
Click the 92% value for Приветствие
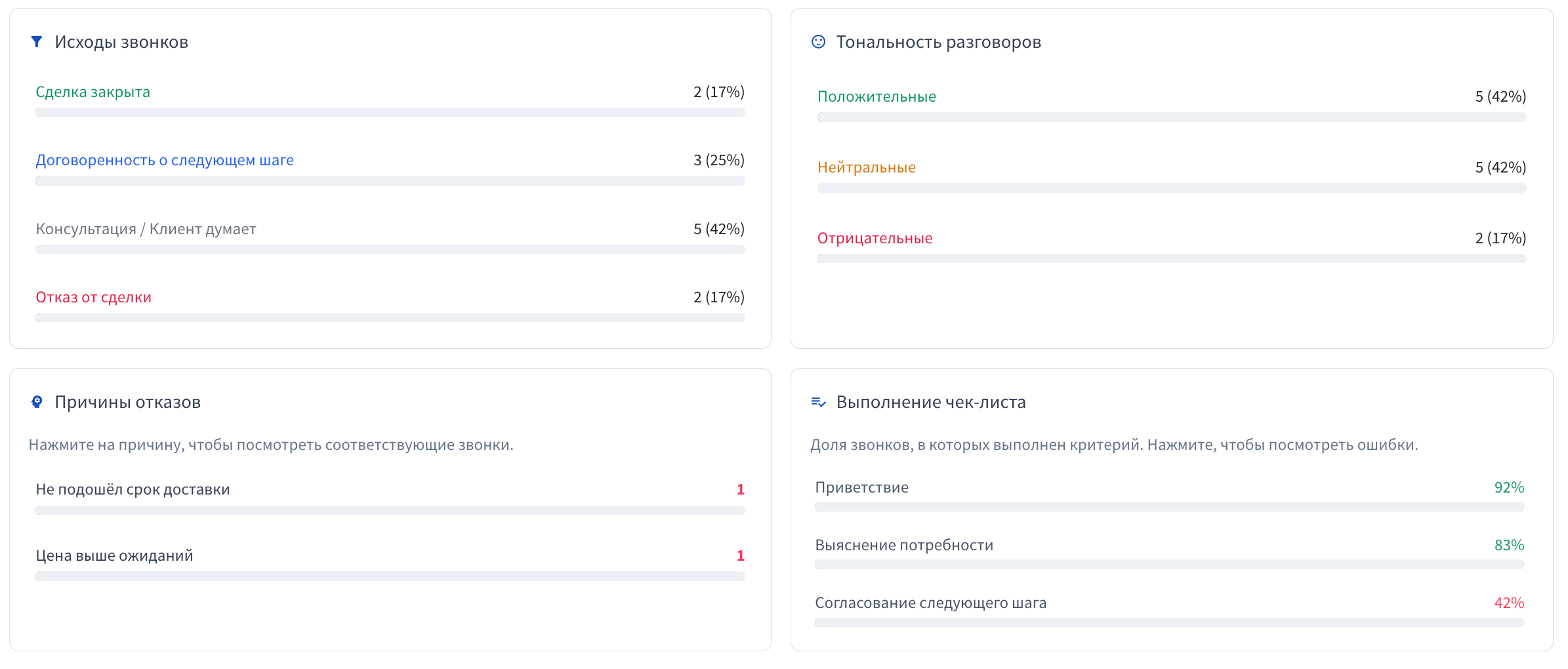tap(1509, 487)
